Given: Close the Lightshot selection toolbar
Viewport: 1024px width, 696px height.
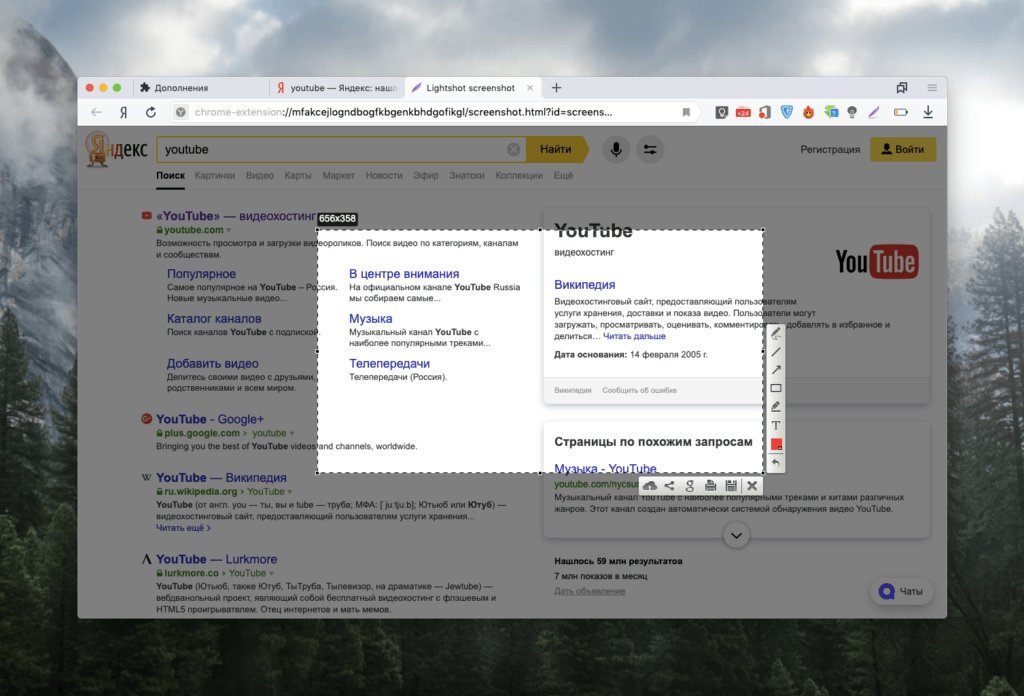Looking at the screenshot, I should coord(752,486).
